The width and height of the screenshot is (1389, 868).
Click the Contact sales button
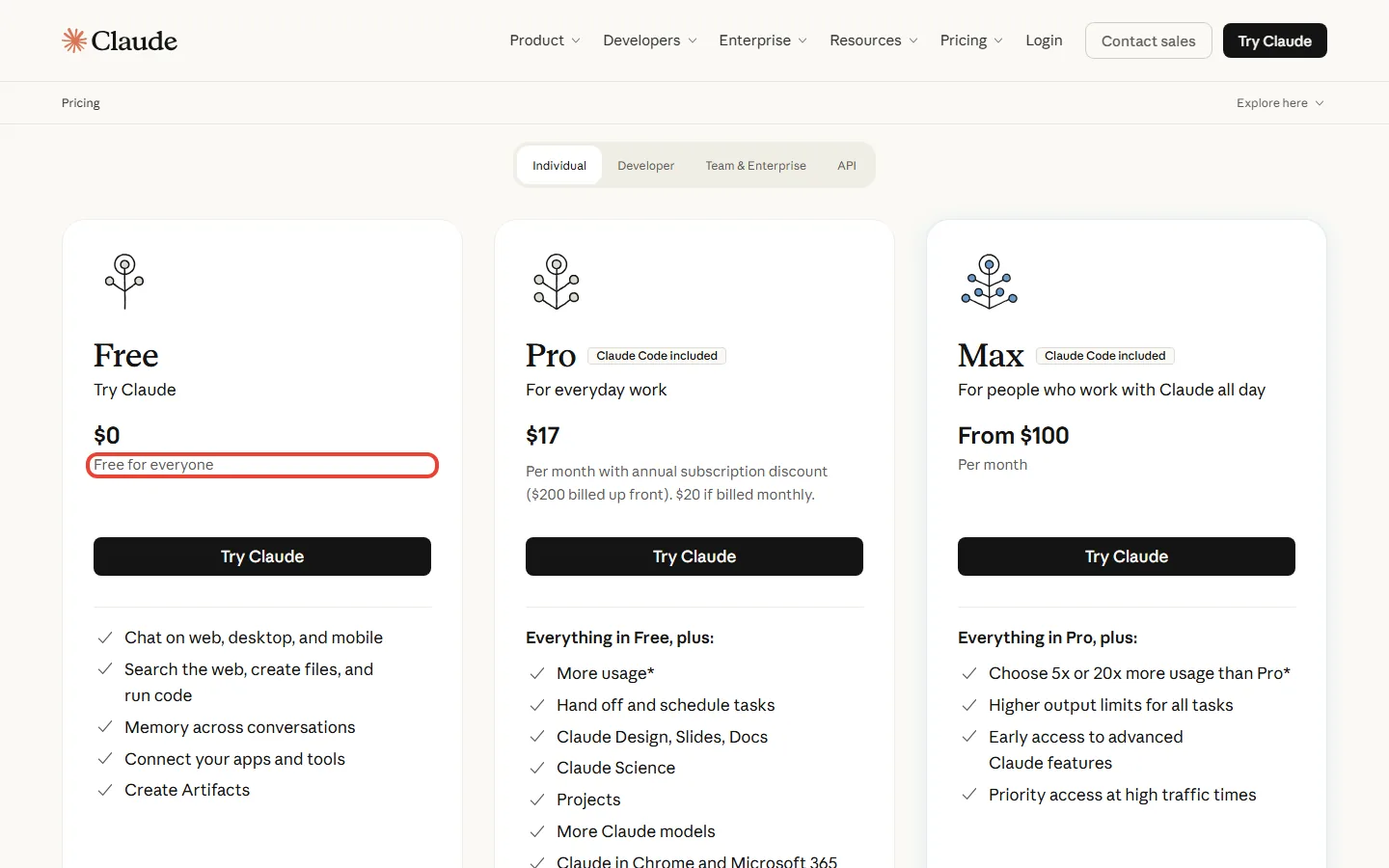coord(1148,41)
